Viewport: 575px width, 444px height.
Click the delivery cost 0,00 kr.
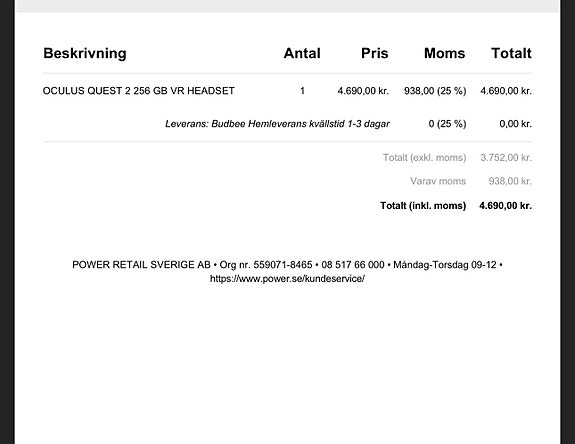tap(515, 124)
